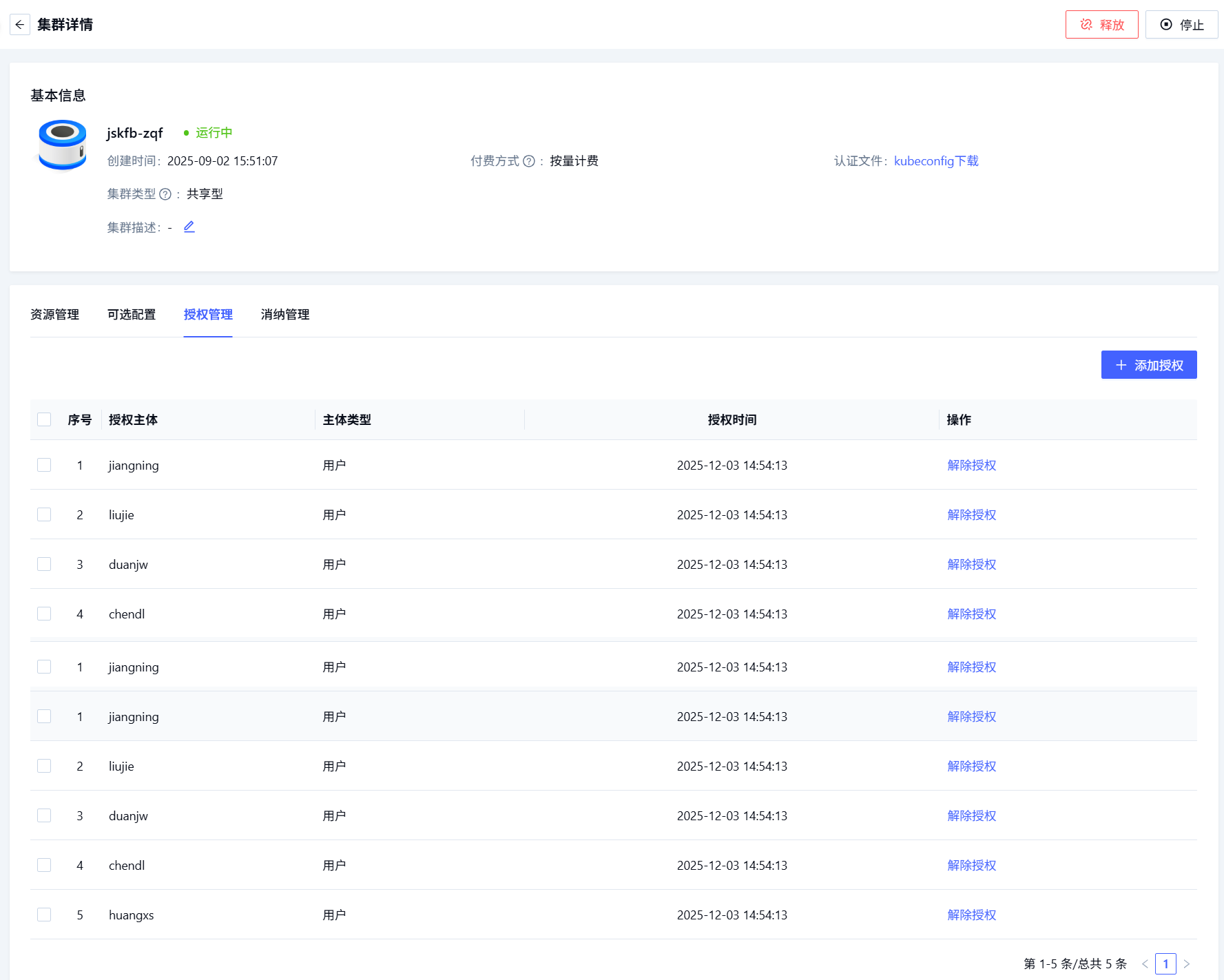This screenshot has height=980, width=1224.
Task: Check the box for huangxs row
Action: [x=44, y=915]
